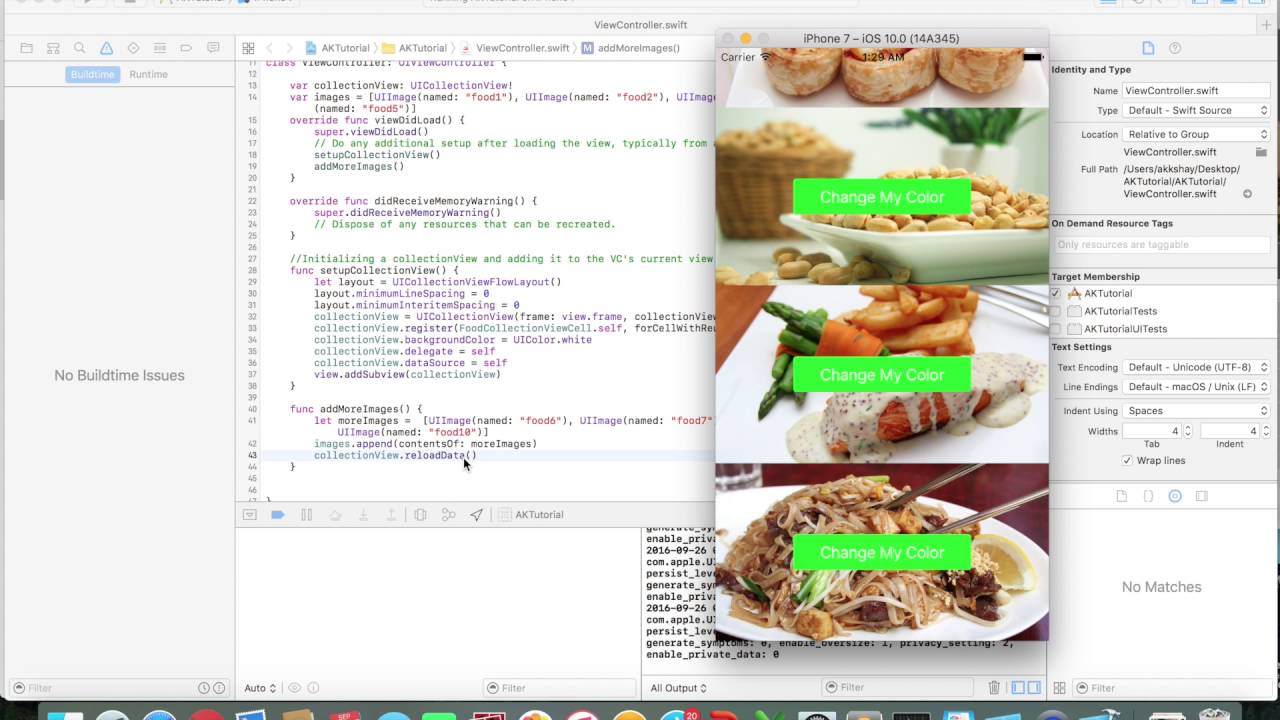
Task: Check AKTutorialUITests target membership
Action: pos(1055,329)
